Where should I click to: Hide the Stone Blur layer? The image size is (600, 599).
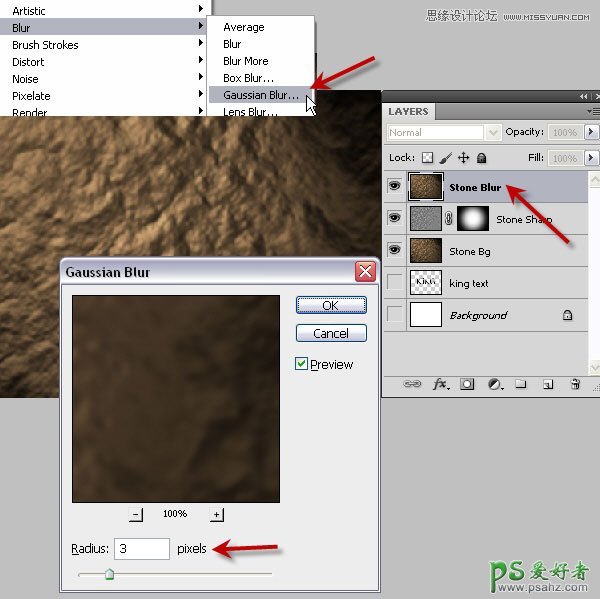395,187
